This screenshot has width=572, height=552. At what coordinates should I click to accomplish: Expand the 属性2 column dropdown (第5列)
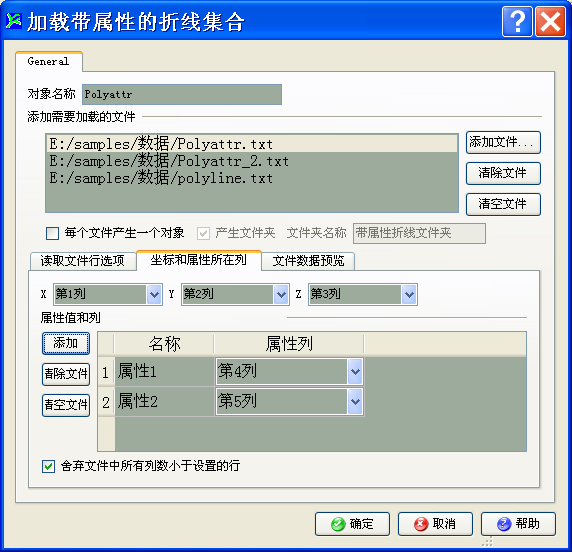[x=355, y=402]
